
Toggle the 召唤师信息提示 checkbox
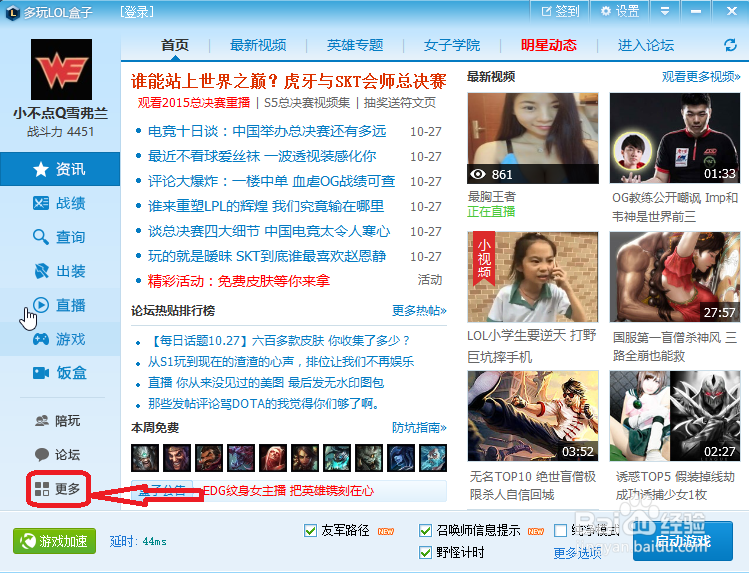click(x=425, y=531)
